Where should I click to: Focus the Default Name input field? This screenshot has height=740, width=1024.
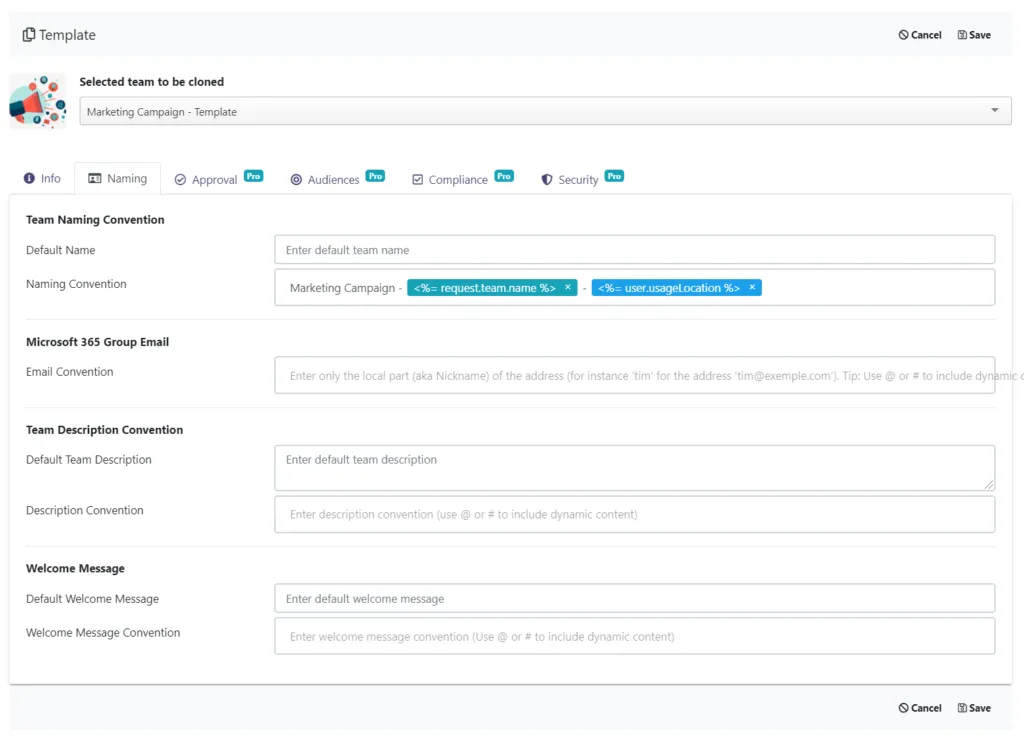[635, 249]
